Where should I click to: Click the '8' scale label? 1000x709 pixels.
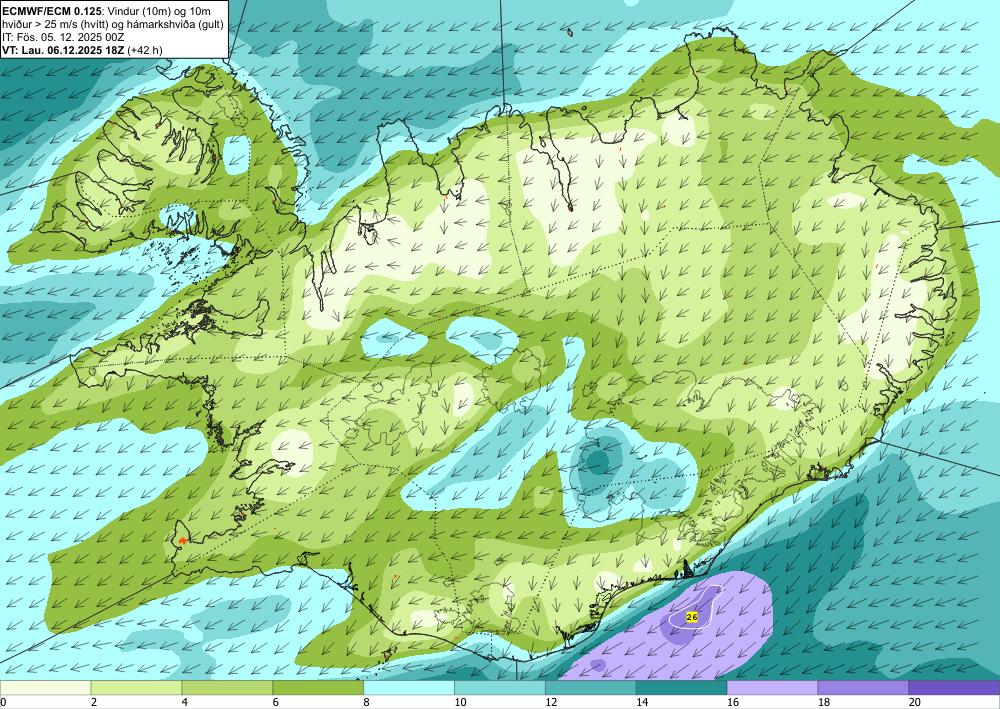tap(367, 702)
